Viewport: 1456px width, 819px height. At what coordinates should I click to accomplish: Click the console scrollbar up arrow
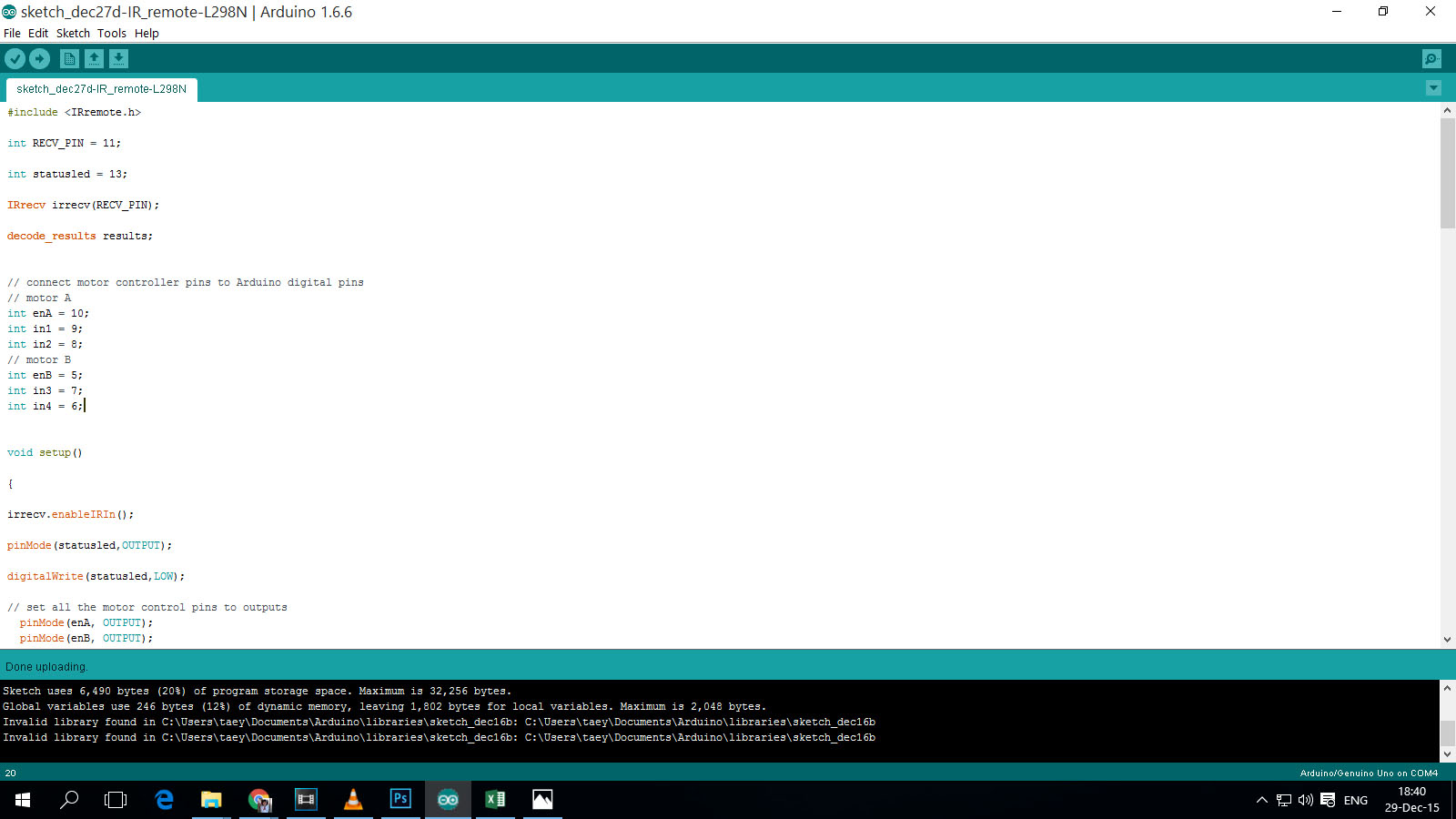[x=1447, y=688]
